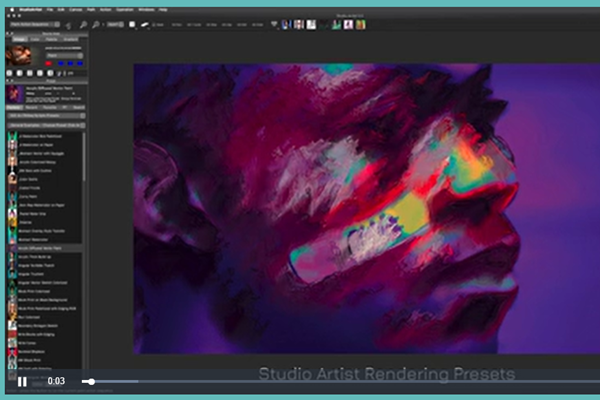Select the BW Block Print preset
Image resolution: width=600 pixels, height=400 pixels.
[45, 360]
